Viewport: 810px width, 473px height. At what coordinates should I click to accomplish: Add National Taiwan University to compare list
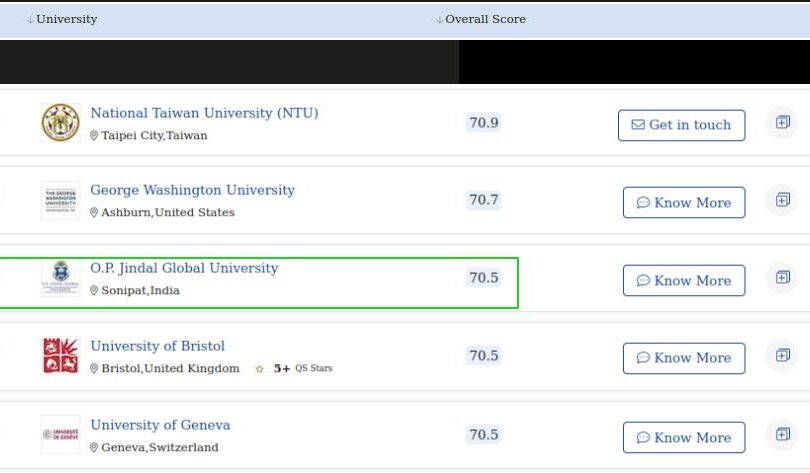click(782, 123)
